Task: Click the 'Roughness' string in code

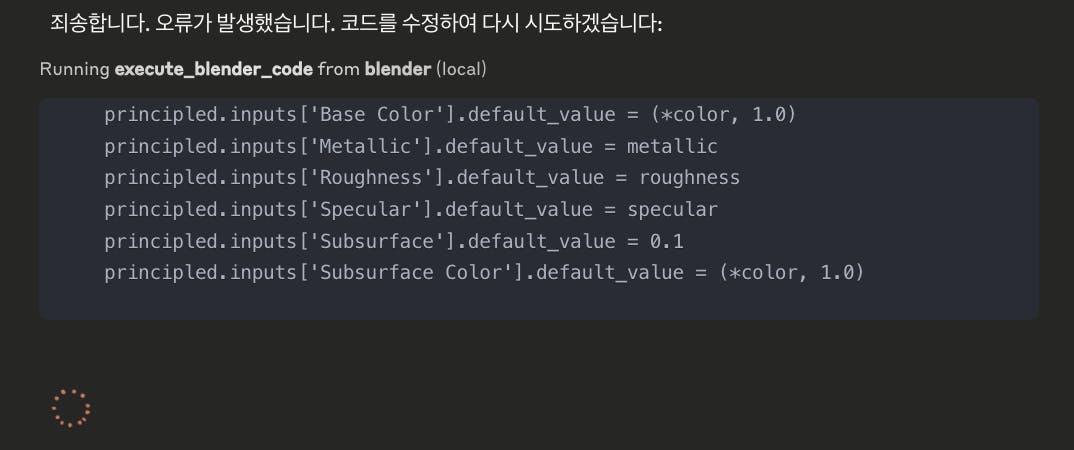Action: click(x=370, y=178)
